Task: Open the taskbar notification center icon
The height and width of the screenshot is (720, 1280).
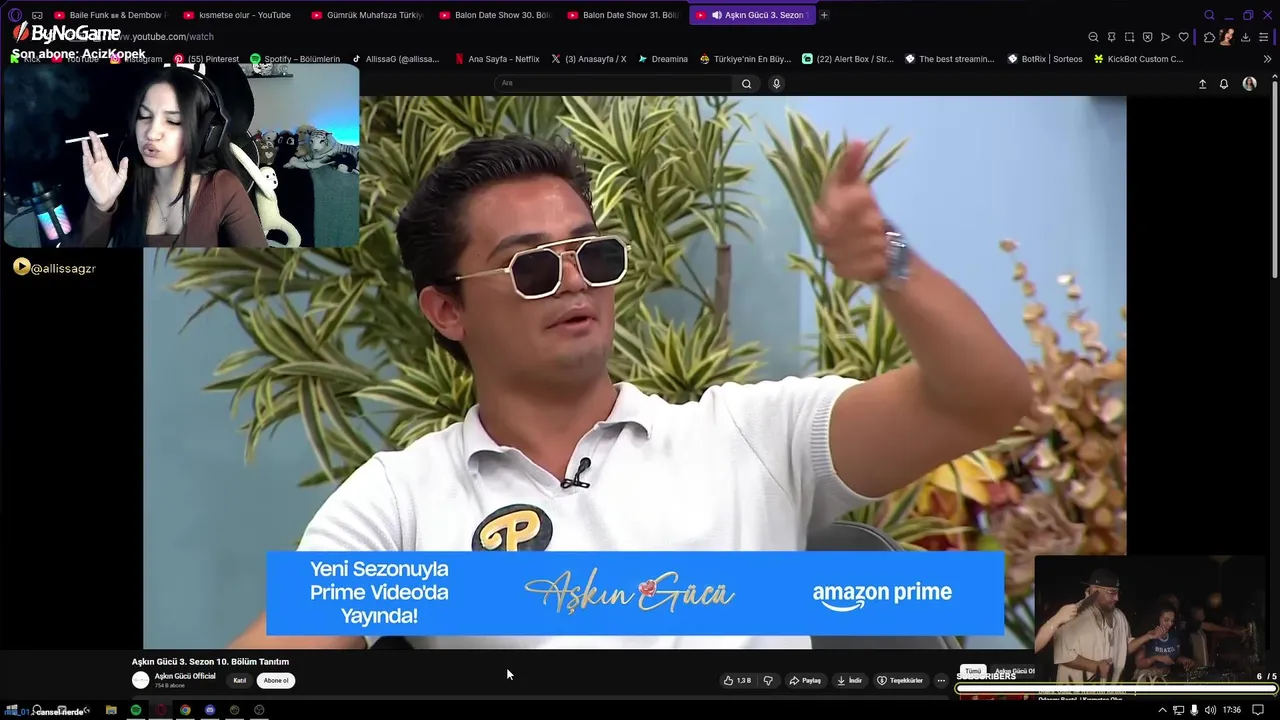Action: click(x=1260, y=710)
